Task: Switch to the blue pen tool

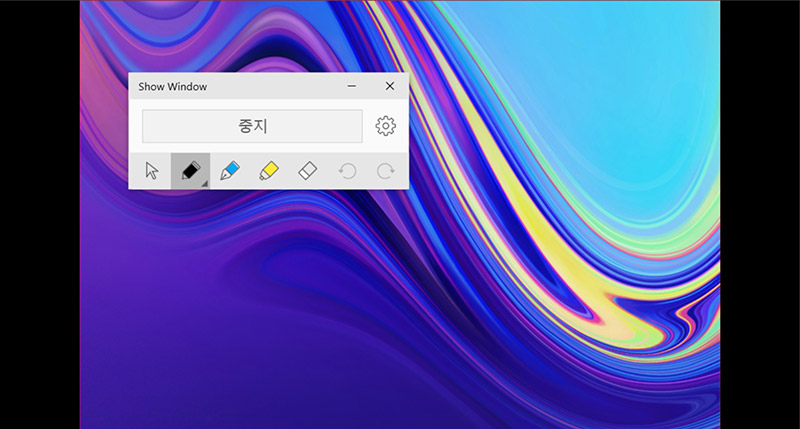Action: 230,171
